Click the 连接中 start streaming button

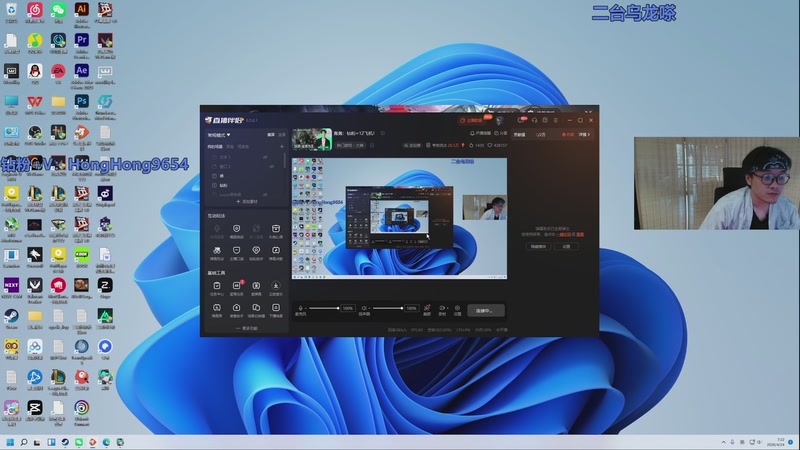486,310
